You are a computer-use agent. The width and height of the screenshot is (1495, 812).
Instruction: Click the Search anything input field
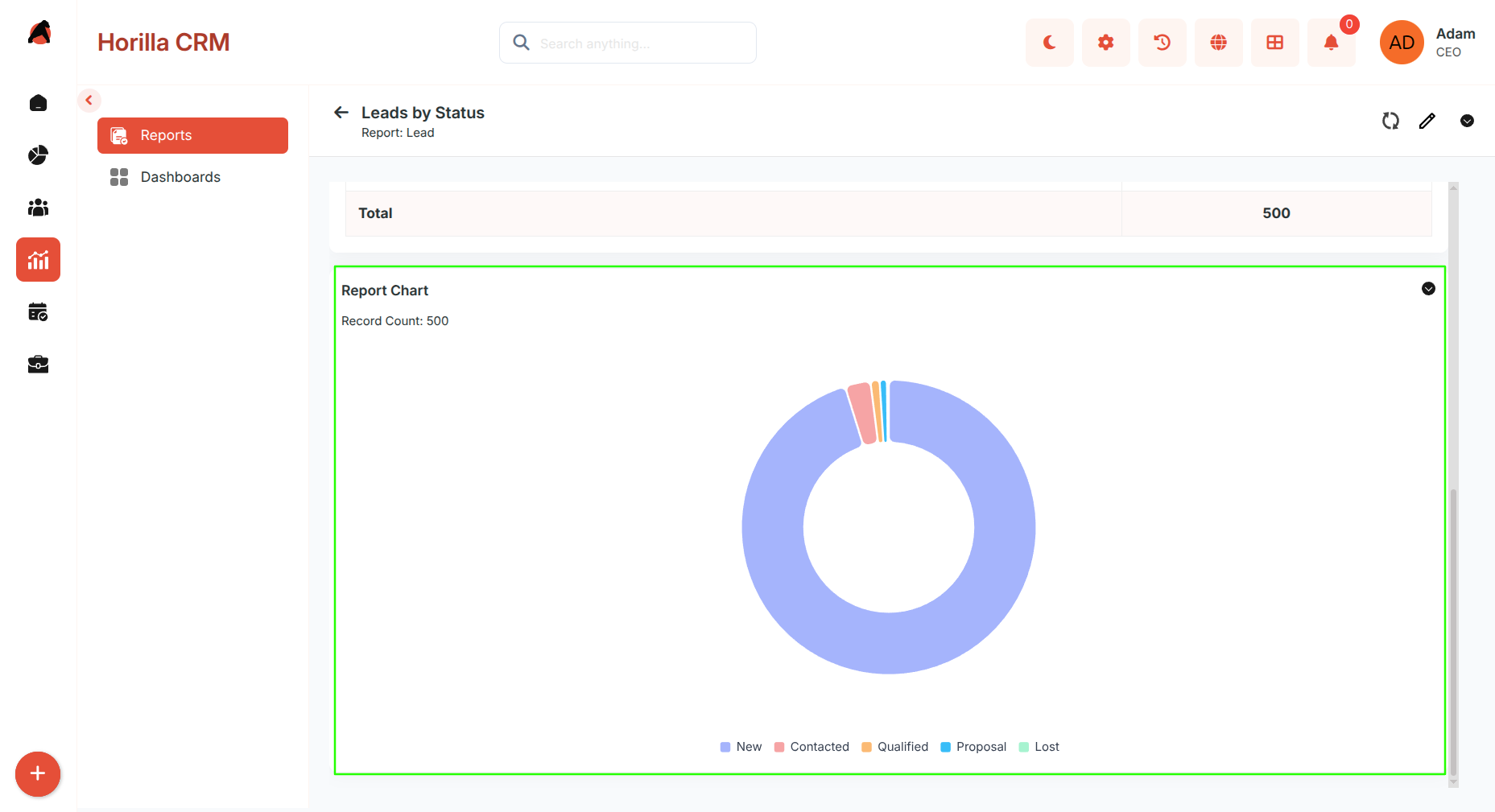628,43
